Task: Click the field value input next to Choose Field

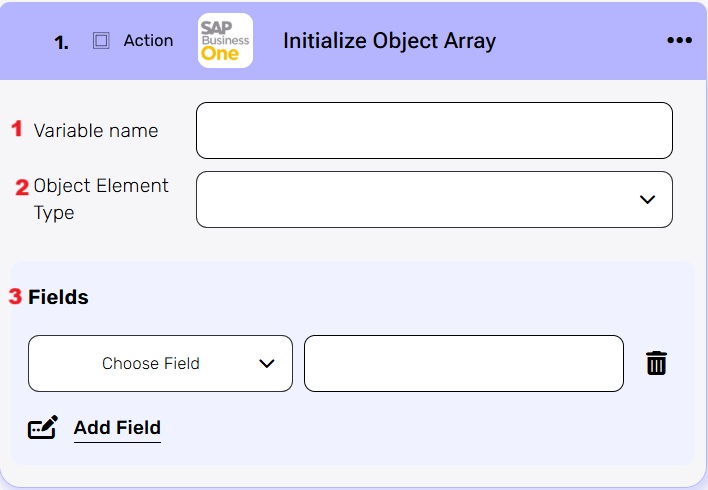Action: 464,364
